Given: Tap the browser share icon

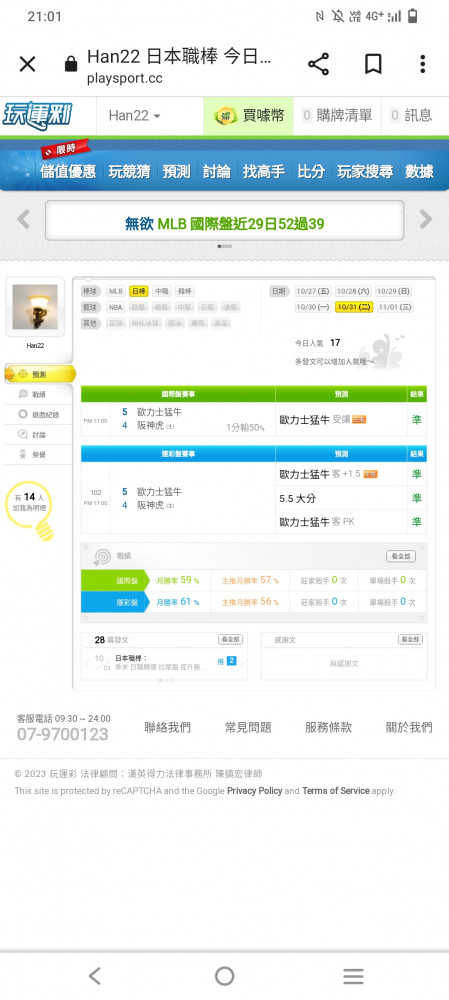Looking at the screenshot, I should click(x=318, y=64).
